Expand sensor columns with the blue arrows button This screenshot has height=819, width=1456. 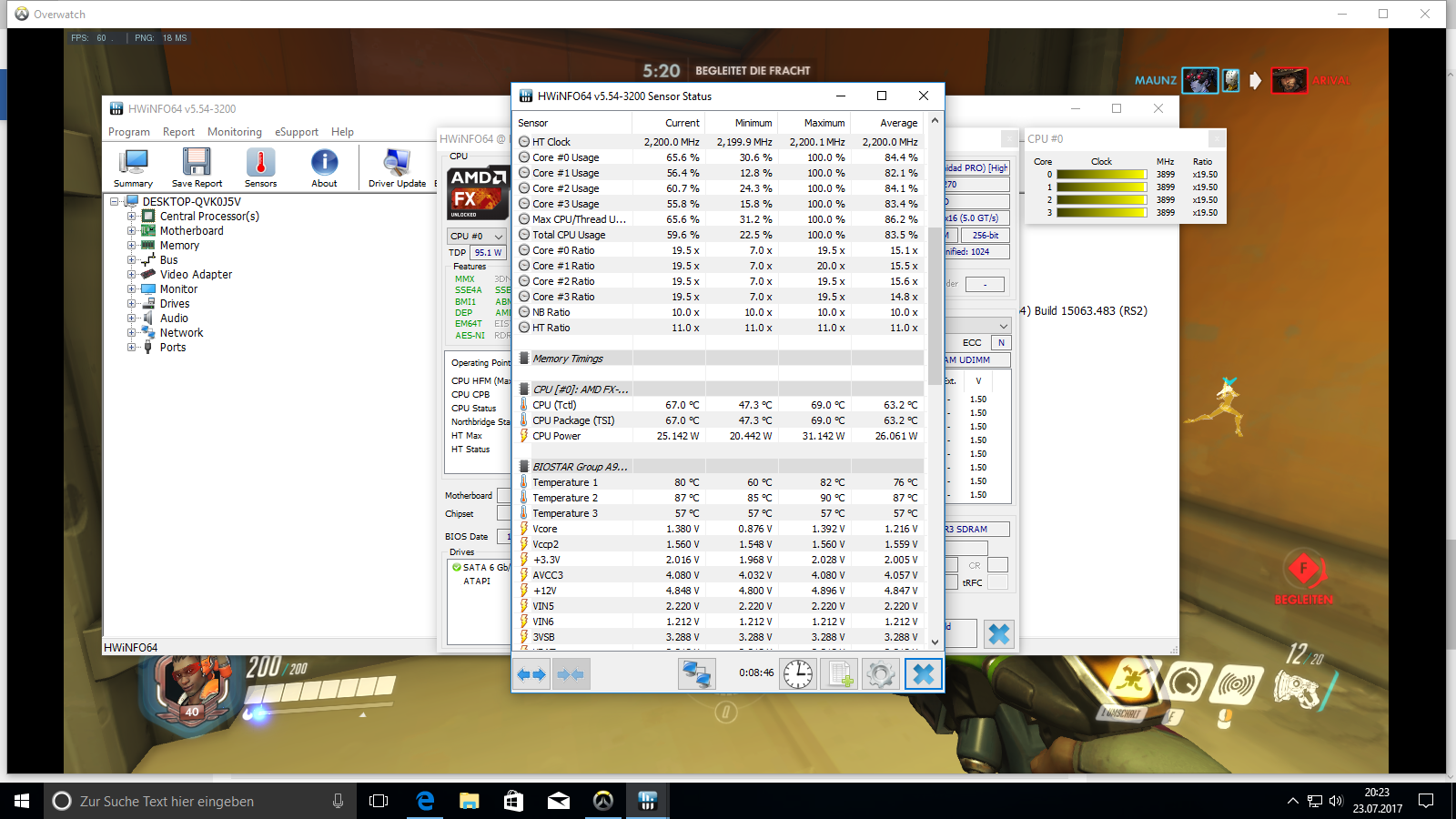pyautogui.click(x=531, y=674)
